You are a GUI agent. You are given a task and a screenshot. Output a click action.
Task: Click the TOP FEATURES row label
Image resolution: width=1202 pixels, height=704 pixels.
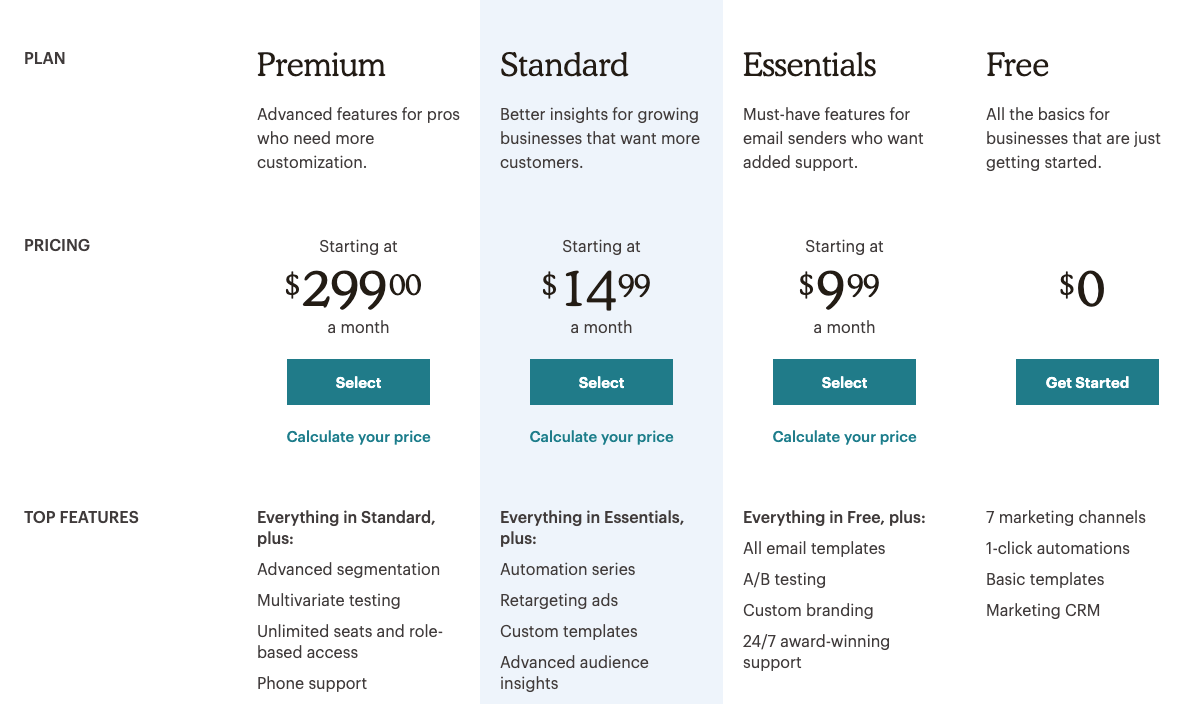pyautogui.click(x=81, y=517)
